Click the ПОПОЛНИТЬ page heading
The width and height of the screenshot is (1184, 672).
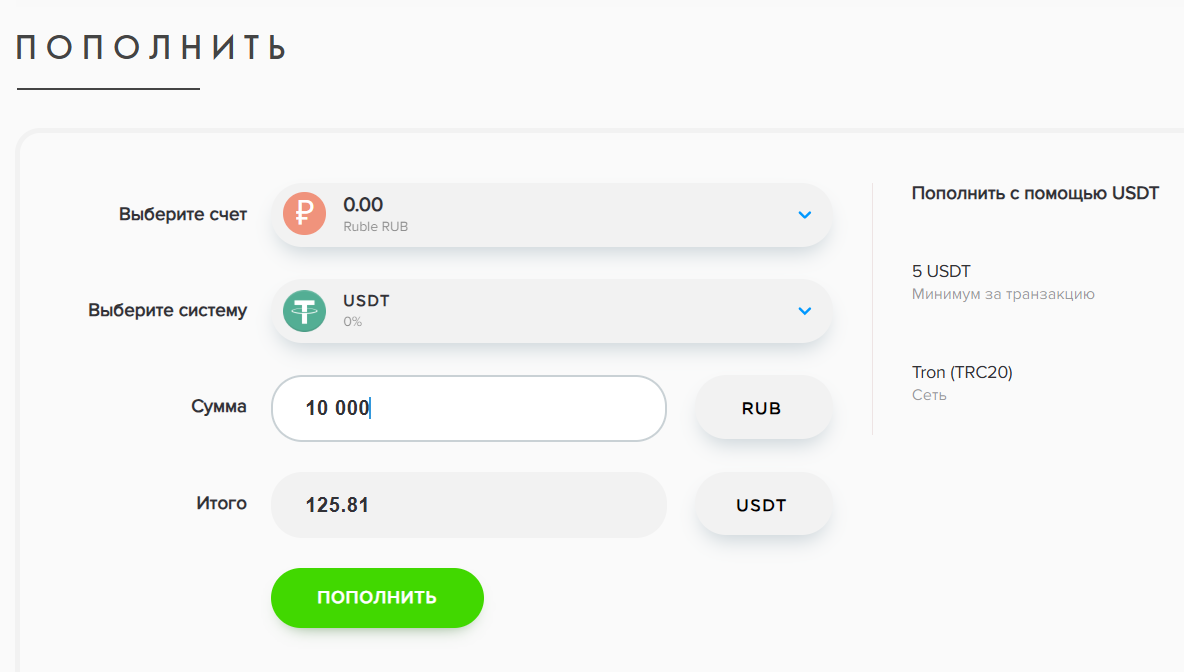tap(153, 47)
